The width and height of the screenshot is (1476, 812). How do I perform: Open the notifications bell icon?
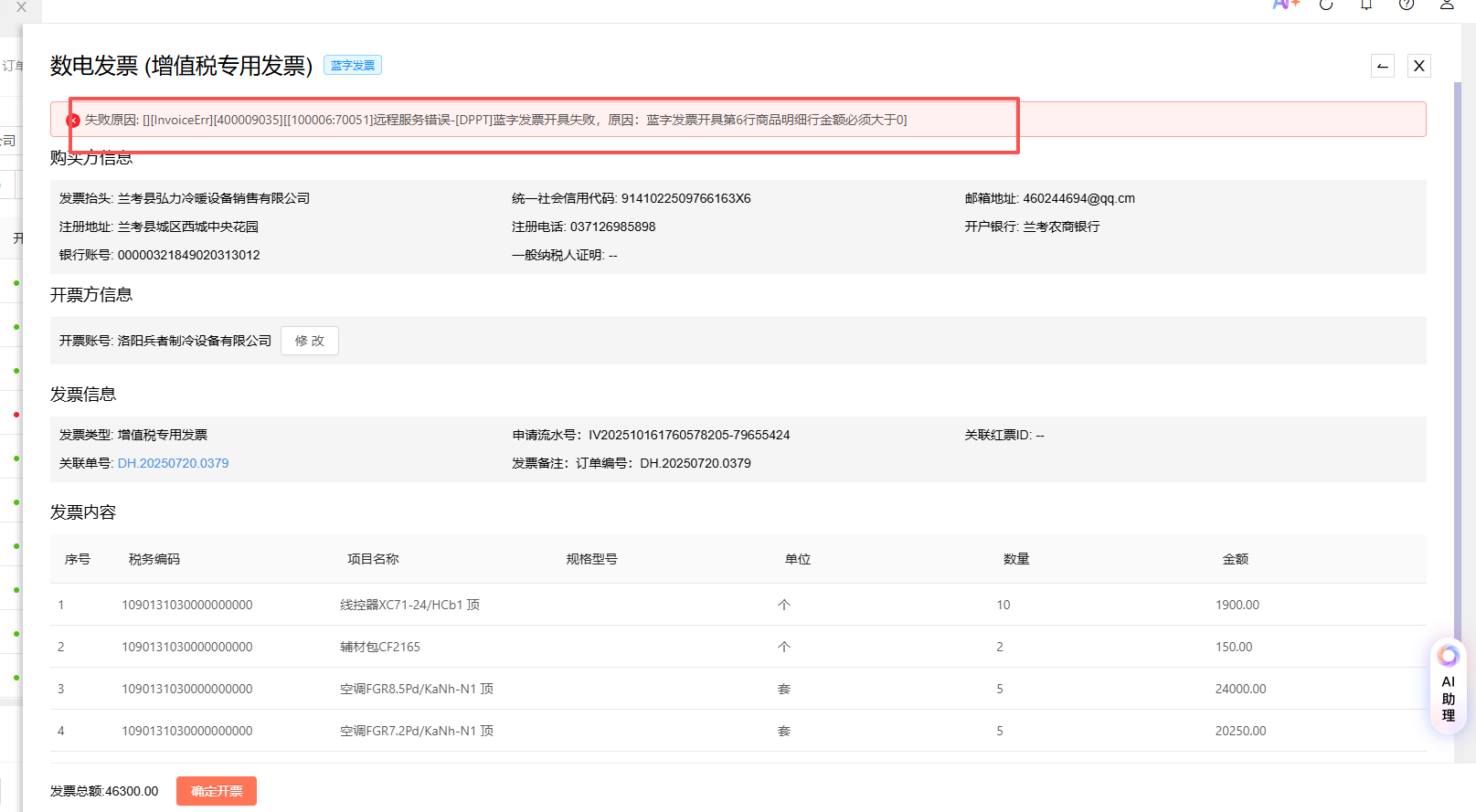pyautogui.click(x=1366, y=4)
